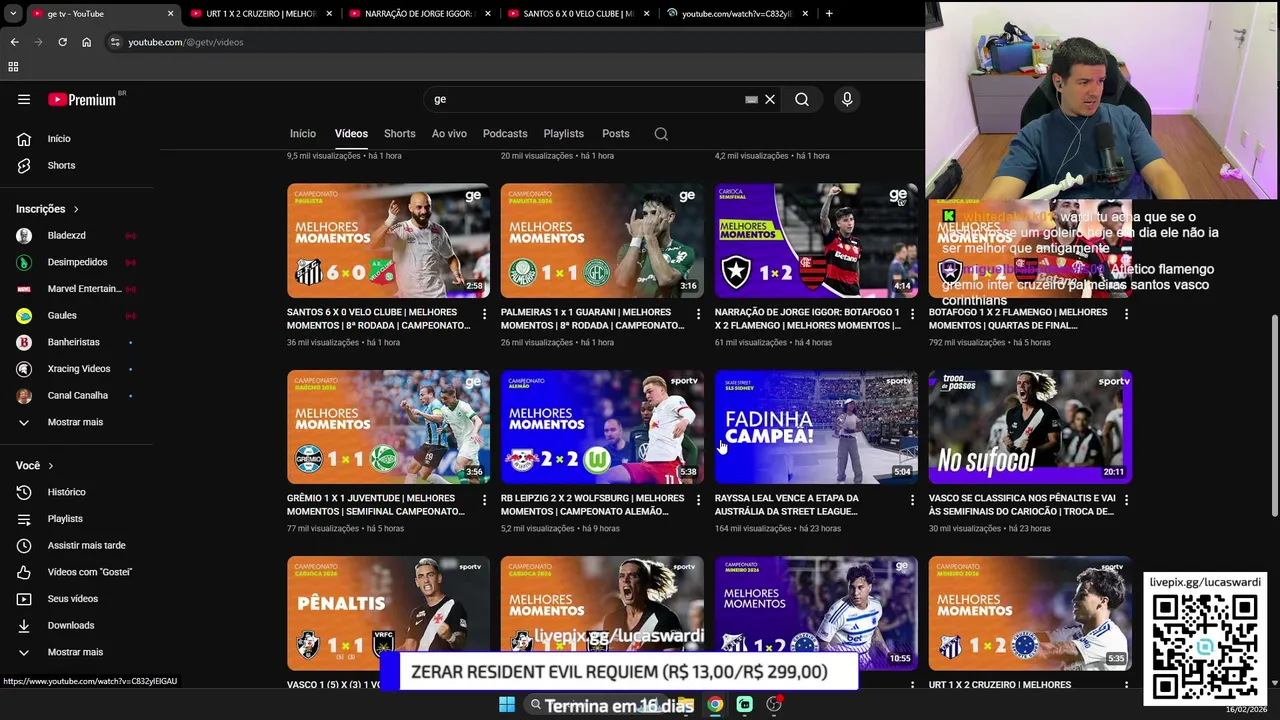
Task: Switch to URT 1 x 2 Cruzeiro browser tab
Action: 260,14
